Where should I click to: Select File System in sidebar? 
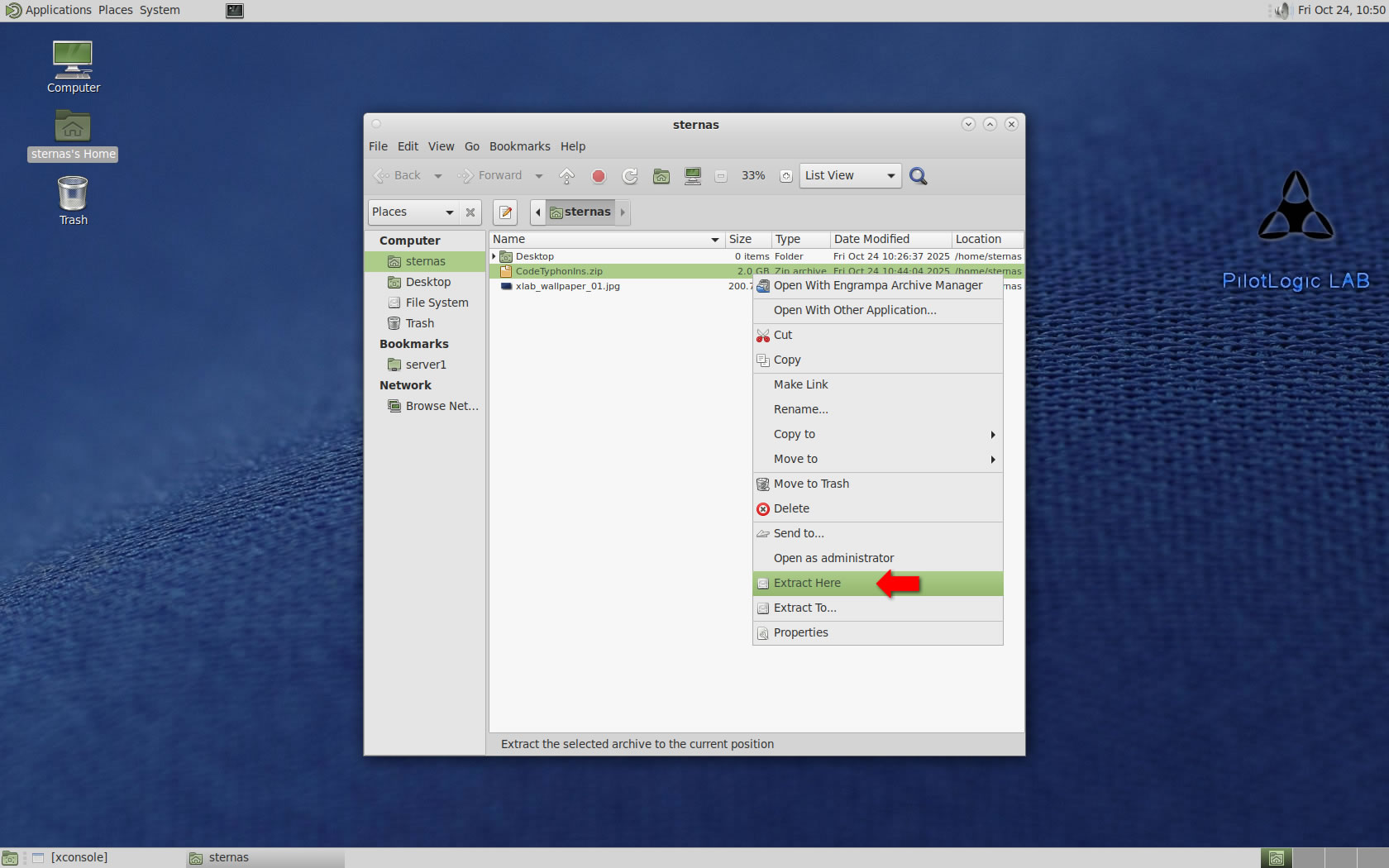coord(437,303)
